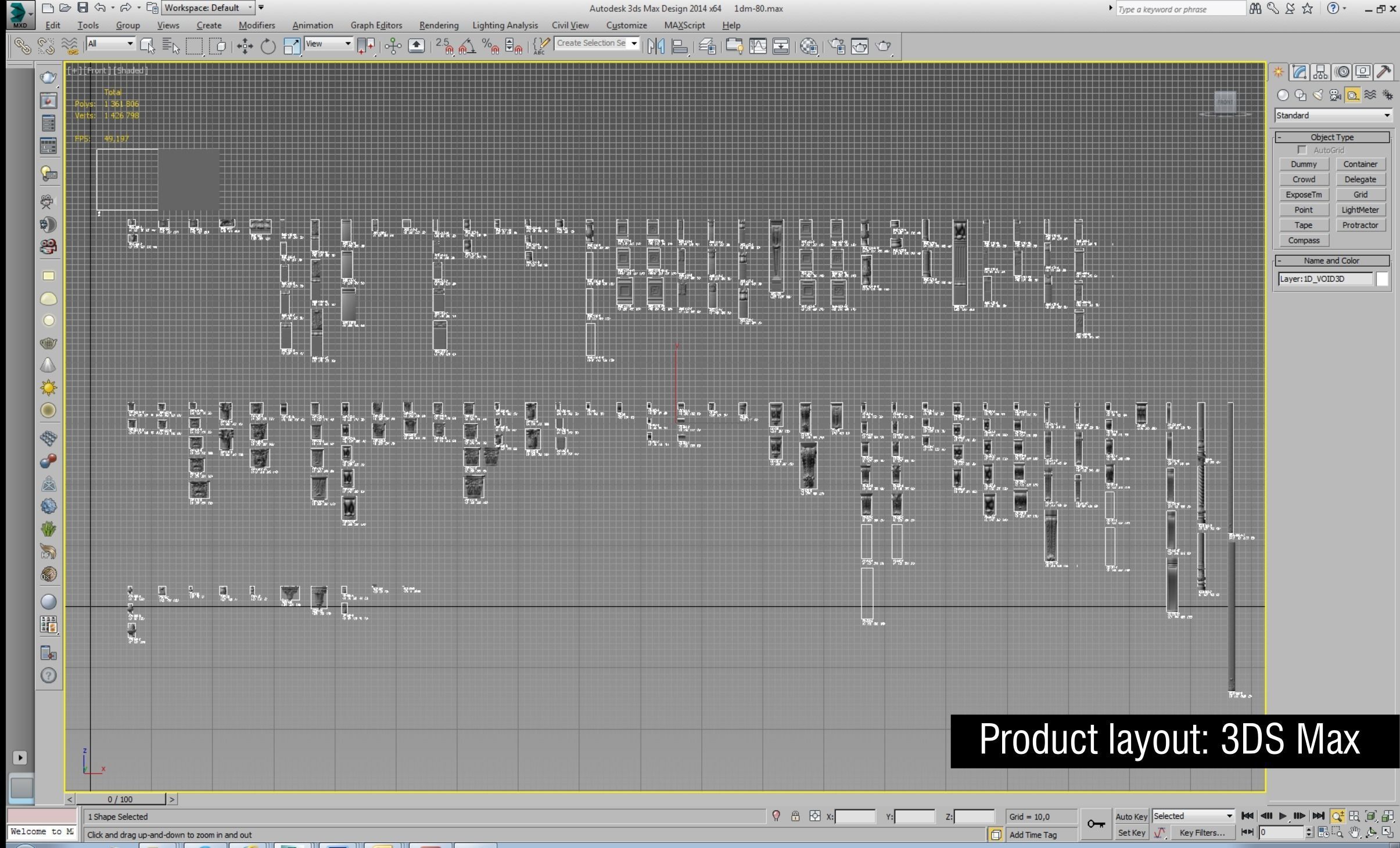Click the Select and Move tool
The width and height of the screenshot is (1400, 848).
(x=245, y=46)
